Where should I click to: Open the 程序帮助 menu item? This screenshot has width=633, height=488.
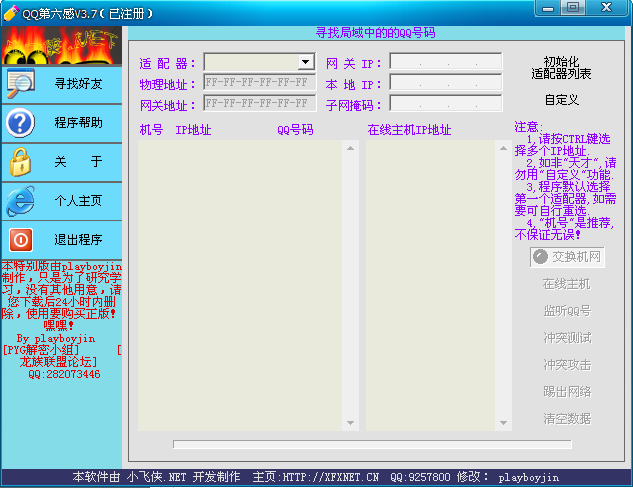62,123
